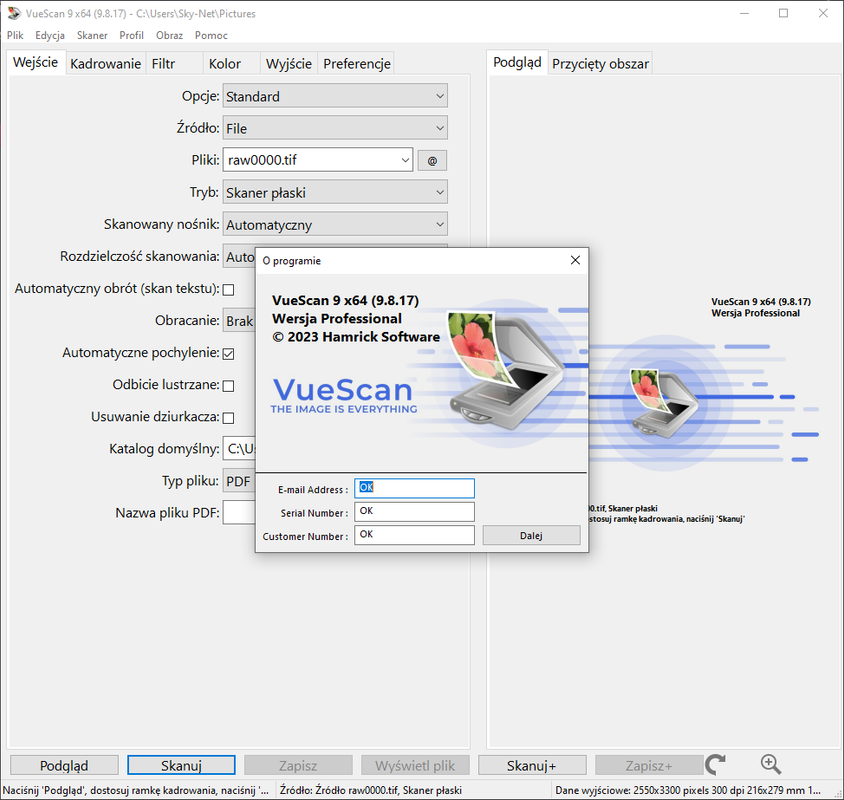Viewport: 844px width, 800px height.
Task: Click the Podgląd button at bottom
Action: (64, 765)
